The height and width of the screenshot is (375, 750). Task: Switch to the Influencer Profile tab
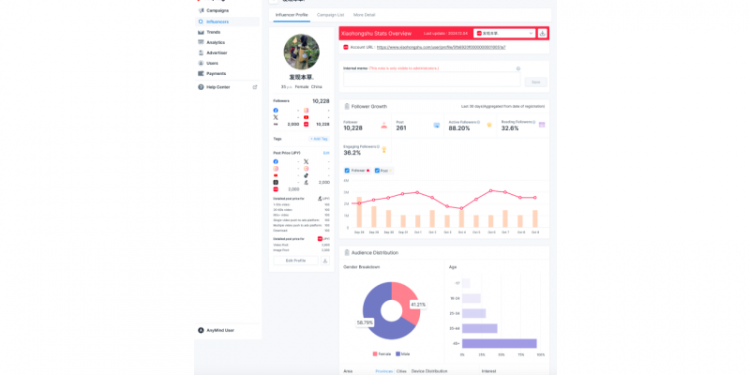292,15
